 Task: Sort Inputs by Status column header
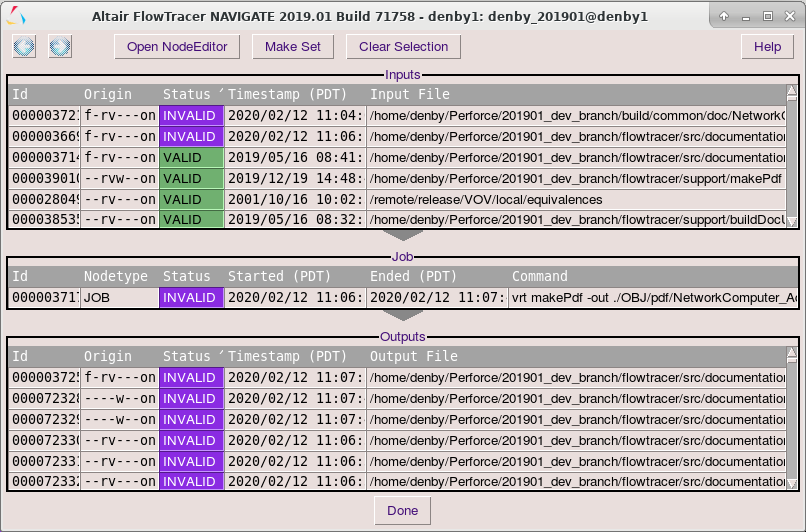pos(191,94)
